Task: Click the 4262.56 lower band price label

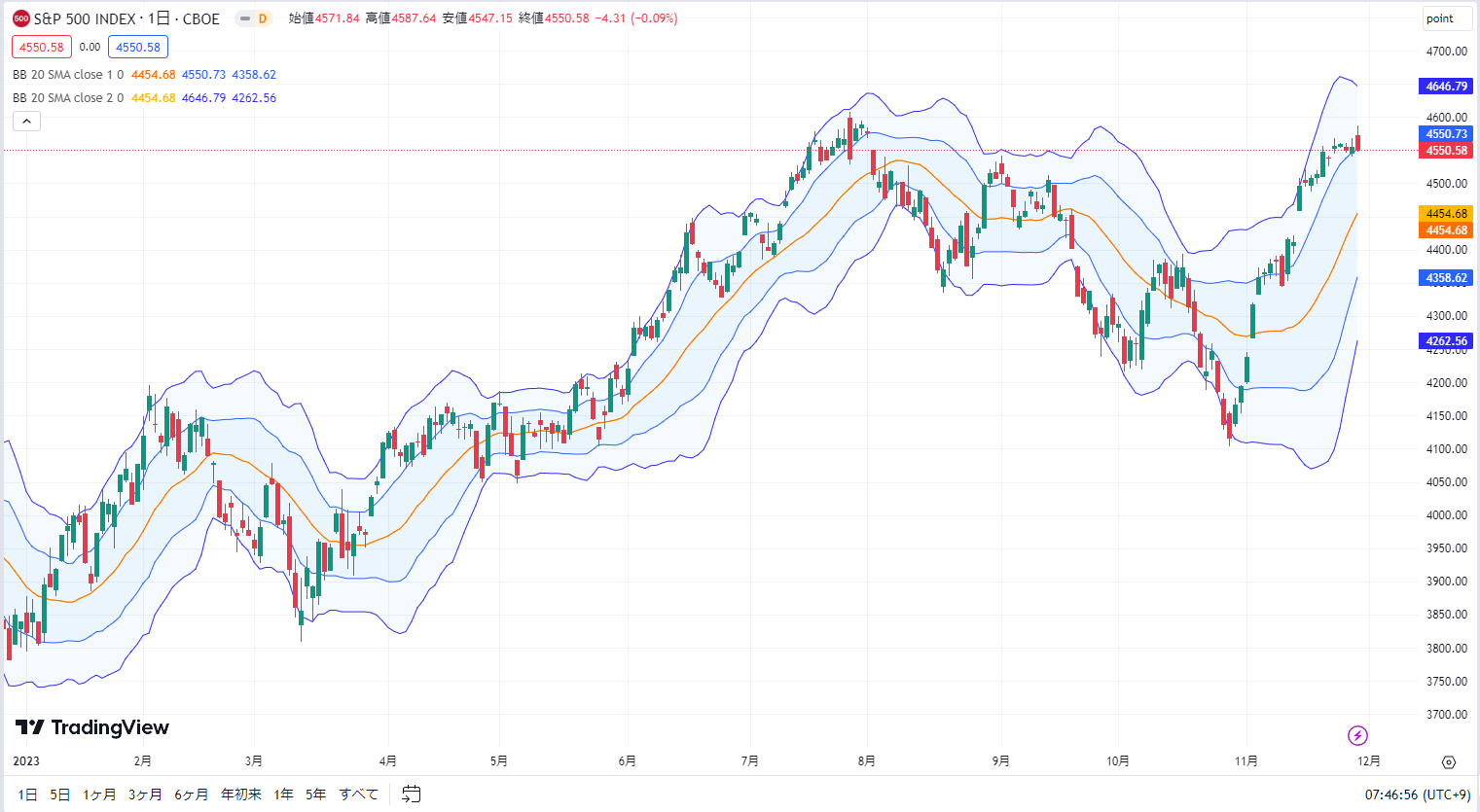Action: click(1446, 341)
